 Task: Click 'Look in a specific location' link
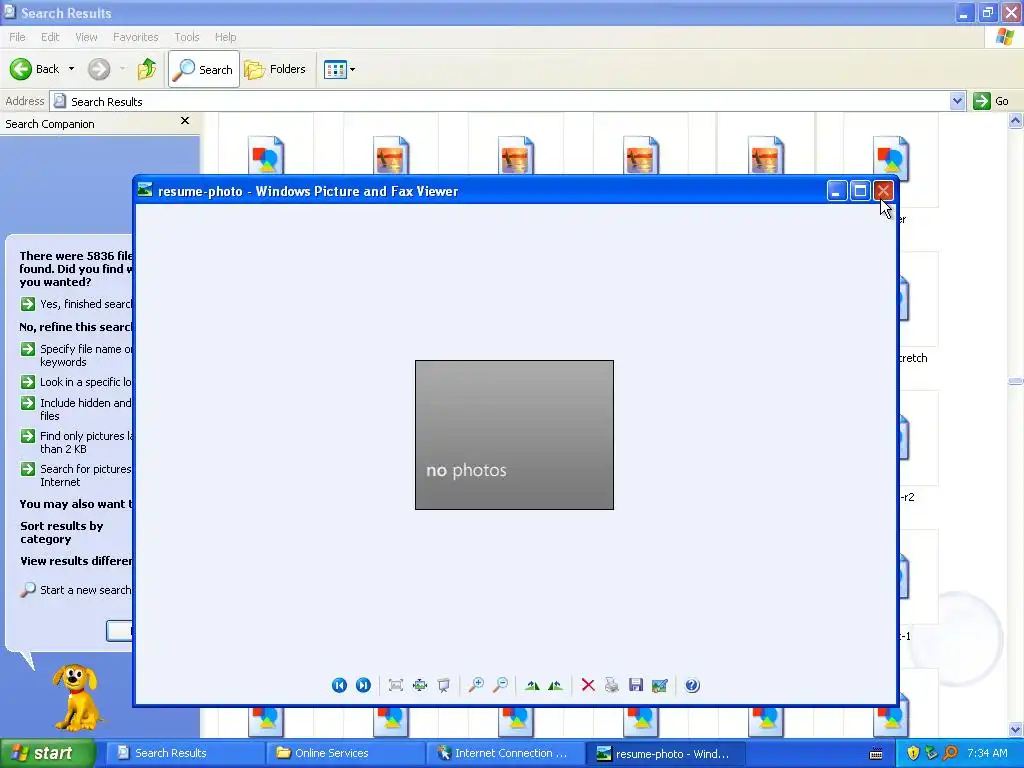click(x=76, y=382)
